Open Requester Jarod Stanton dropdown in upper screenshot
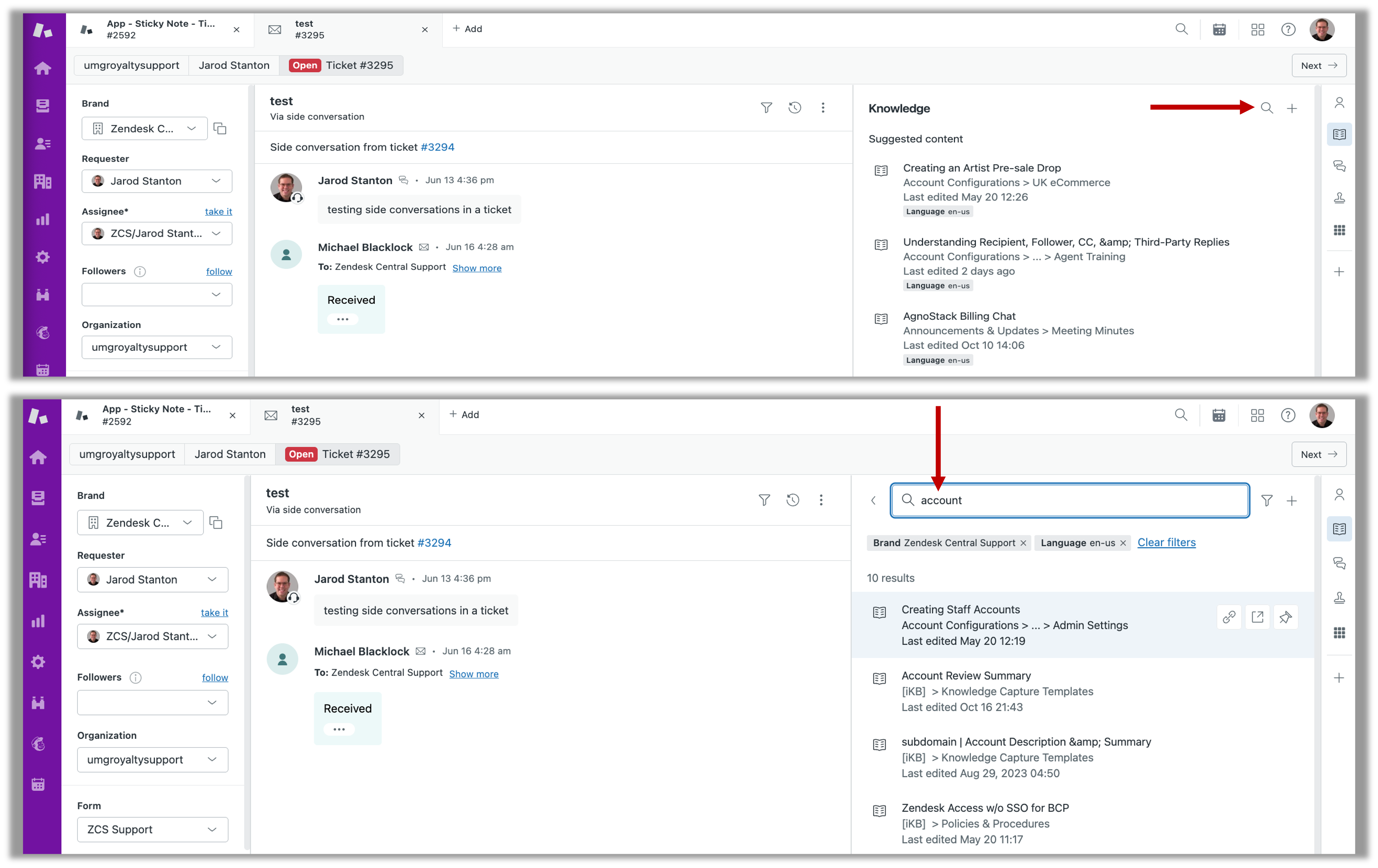 (x=157, y=181)
